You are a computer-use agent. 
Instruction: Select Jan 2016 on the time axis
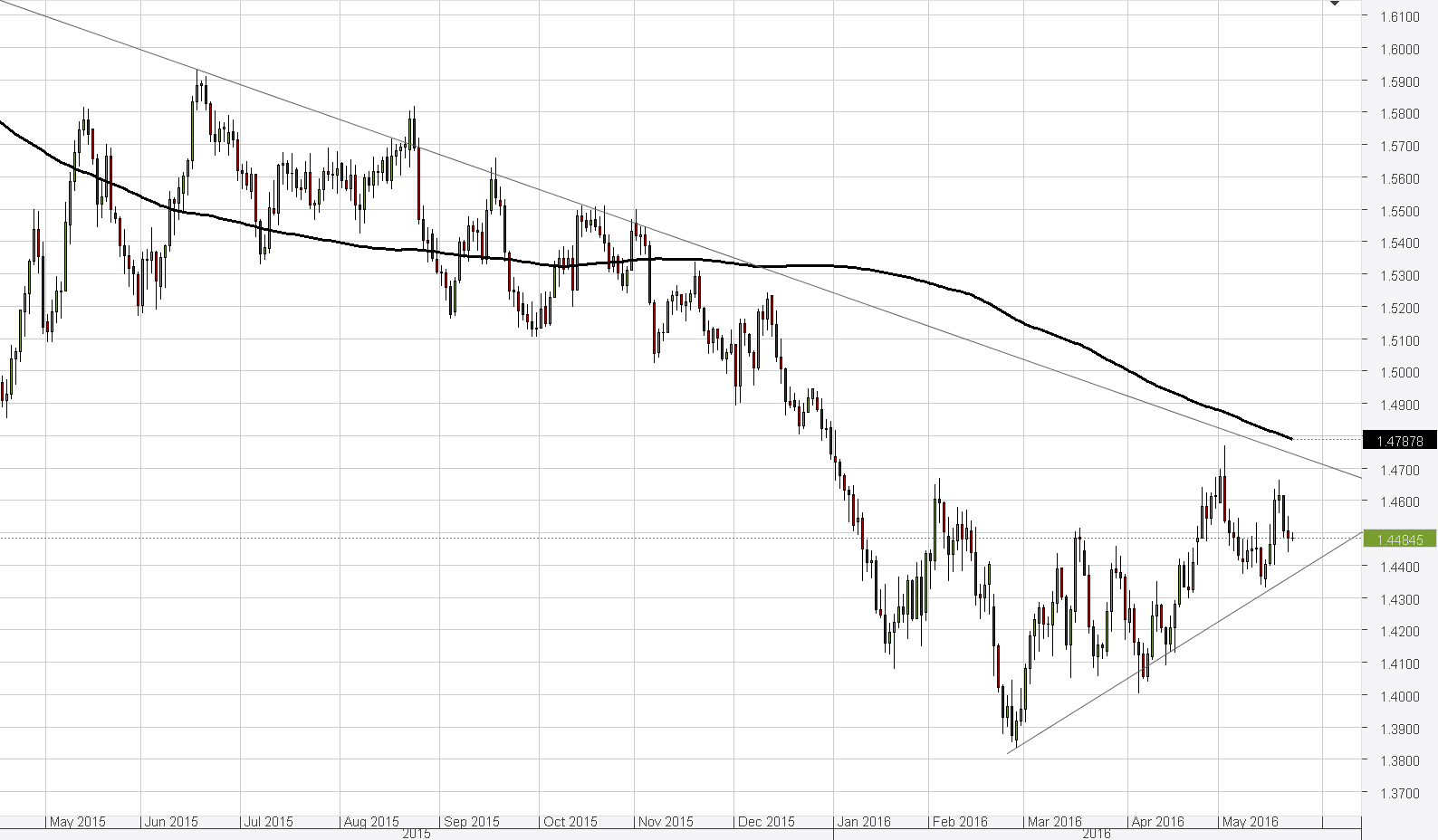864,822
